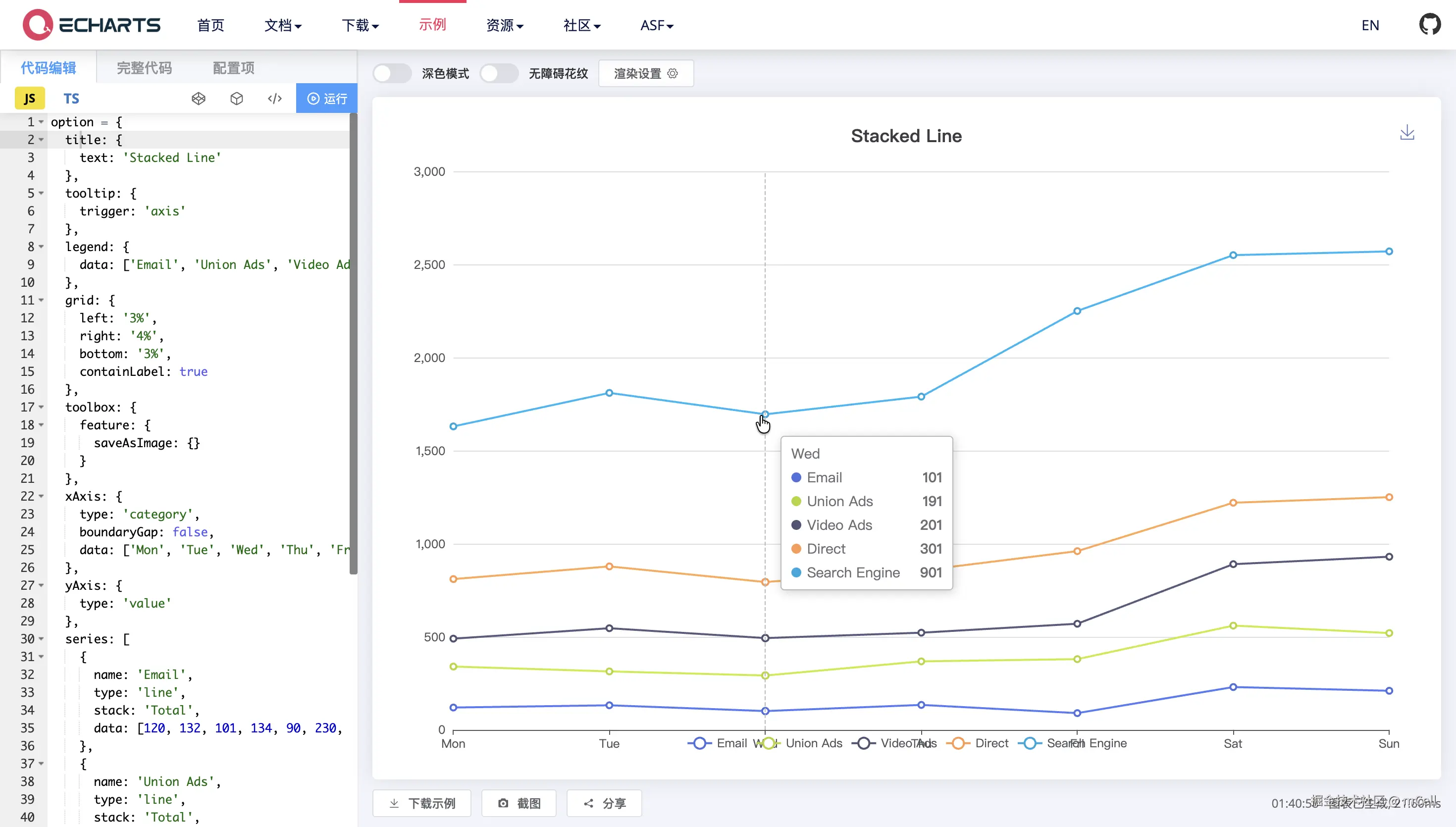
Task: Collapse the tooltip block fold arrow
Action: click(x=41, y=193)
